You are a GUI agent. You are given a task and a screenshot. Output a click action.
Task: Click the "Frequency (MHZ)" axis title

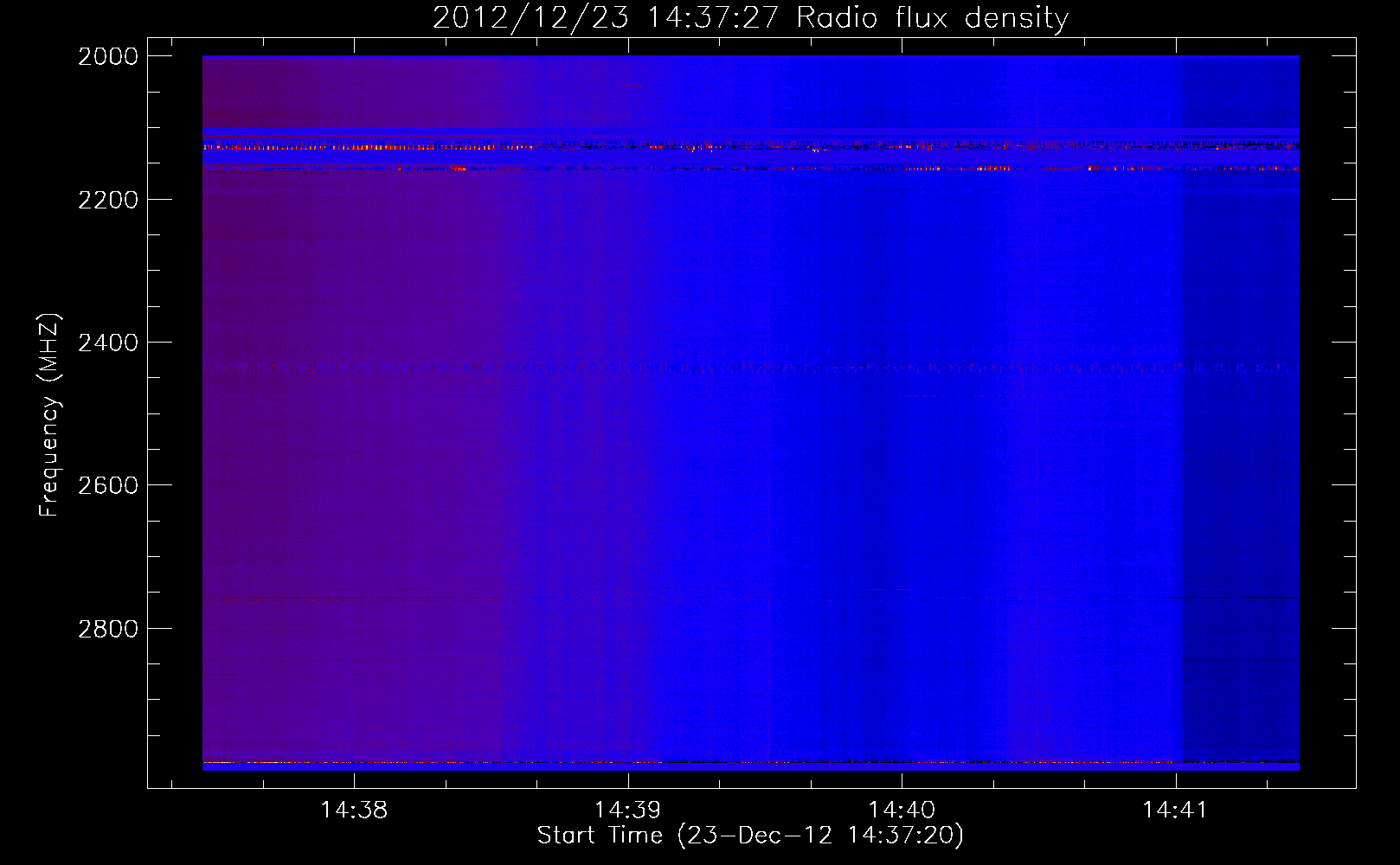(50, 415)
